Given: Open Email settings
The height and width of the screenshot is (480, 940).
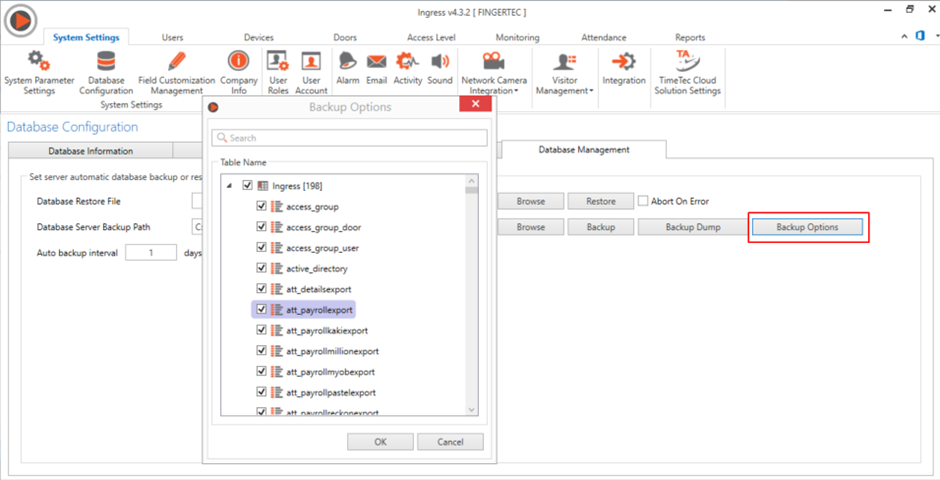Looking at the screenshot, I should click(376, 69).
